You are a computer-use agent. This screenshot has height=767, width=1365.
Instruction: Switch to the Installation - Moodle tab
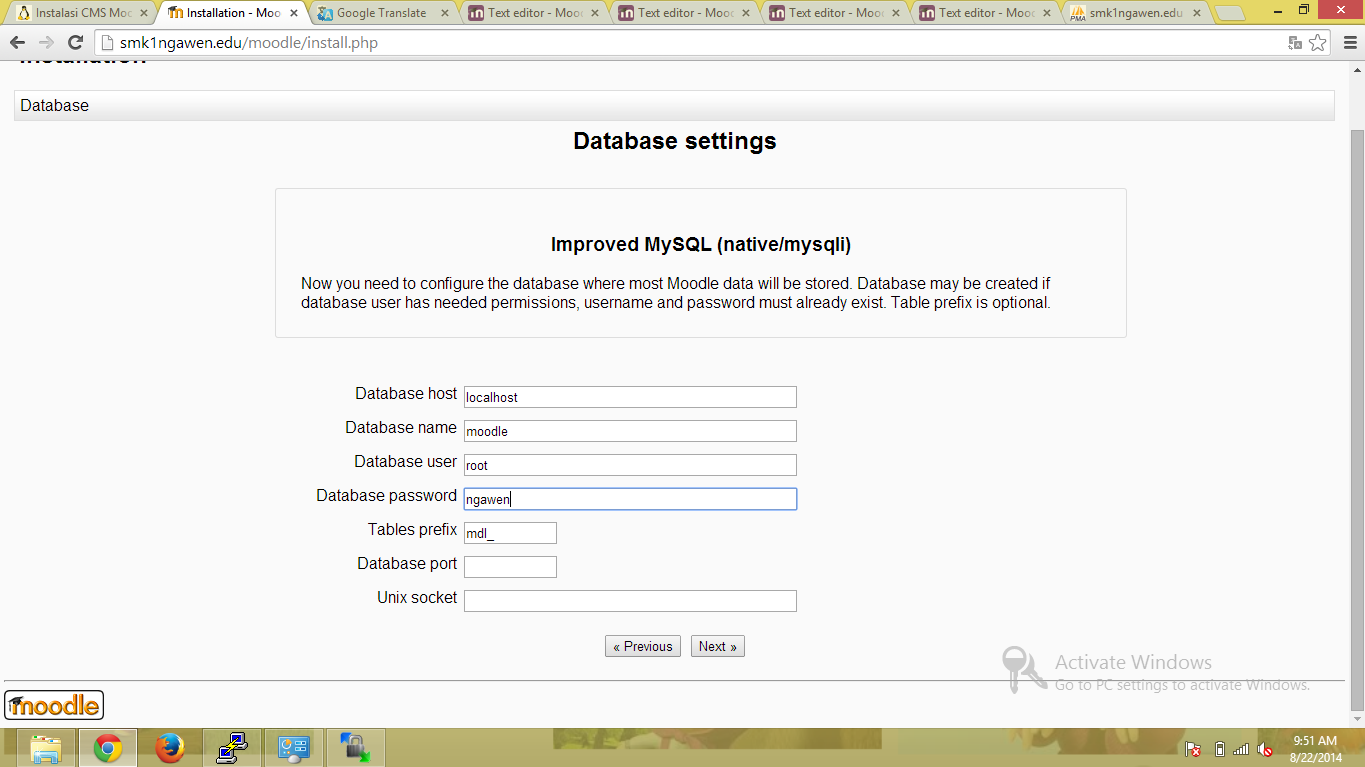[232, 13]
